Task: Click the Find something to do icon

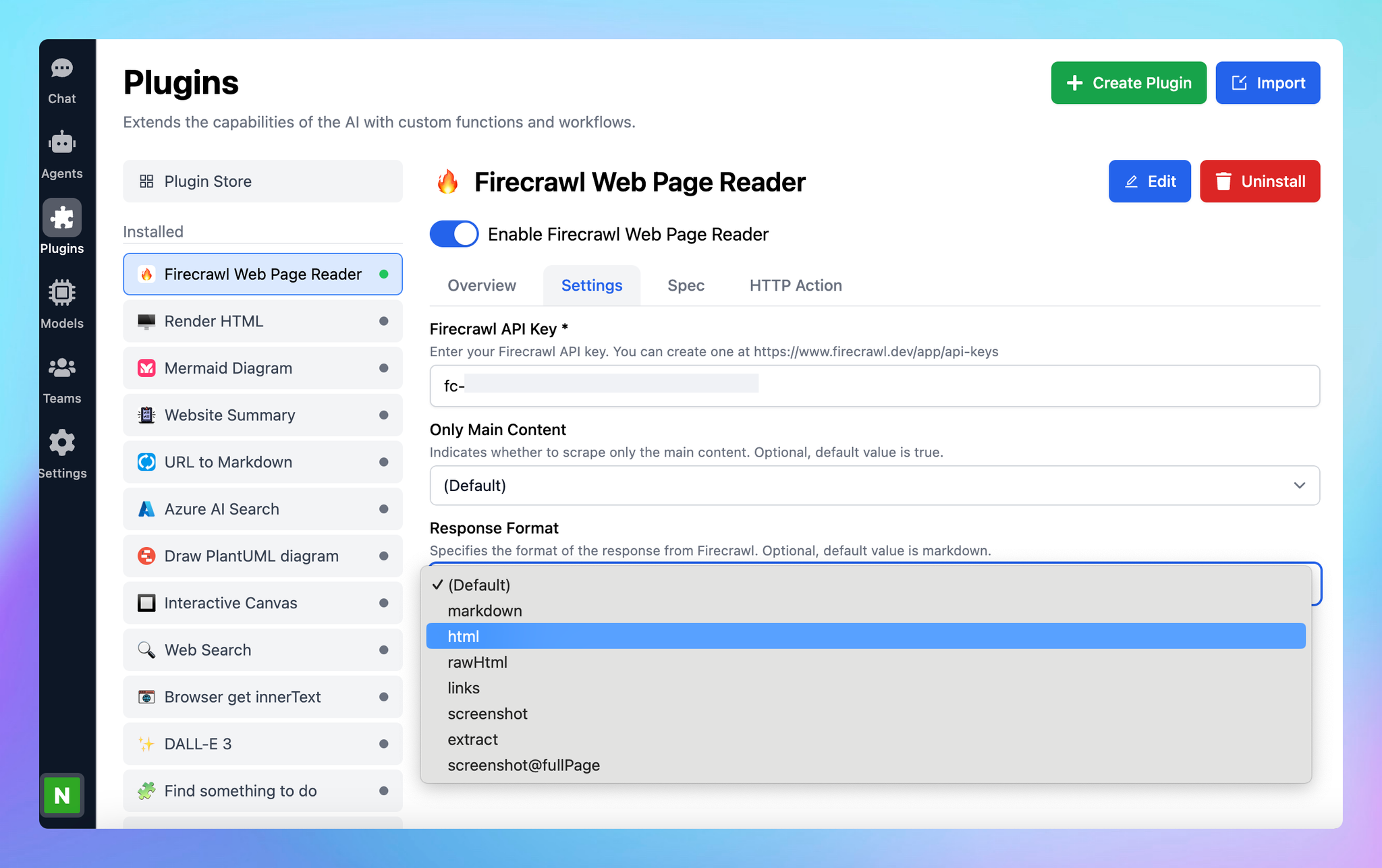Action: pos(146,790)
